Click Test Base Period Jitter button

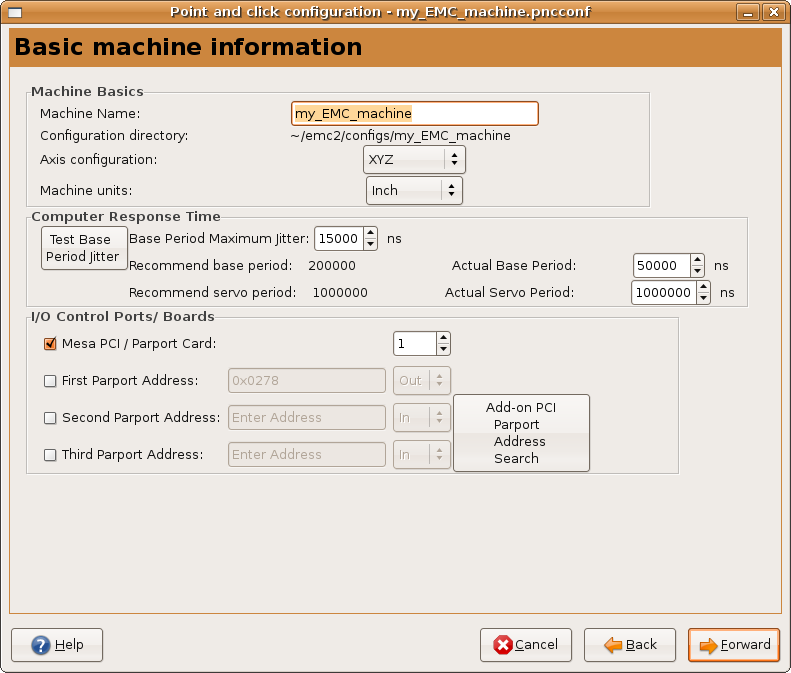[x=84, y=248]
